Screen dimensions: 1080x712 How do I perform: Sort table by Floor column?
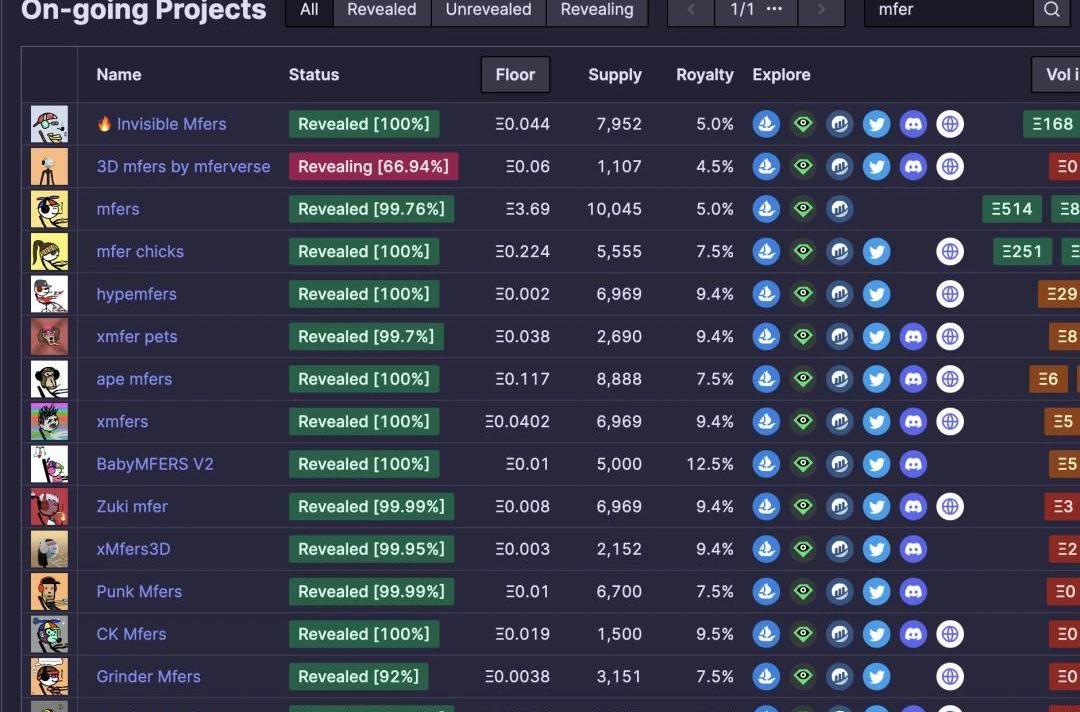(x=515, y=75)
